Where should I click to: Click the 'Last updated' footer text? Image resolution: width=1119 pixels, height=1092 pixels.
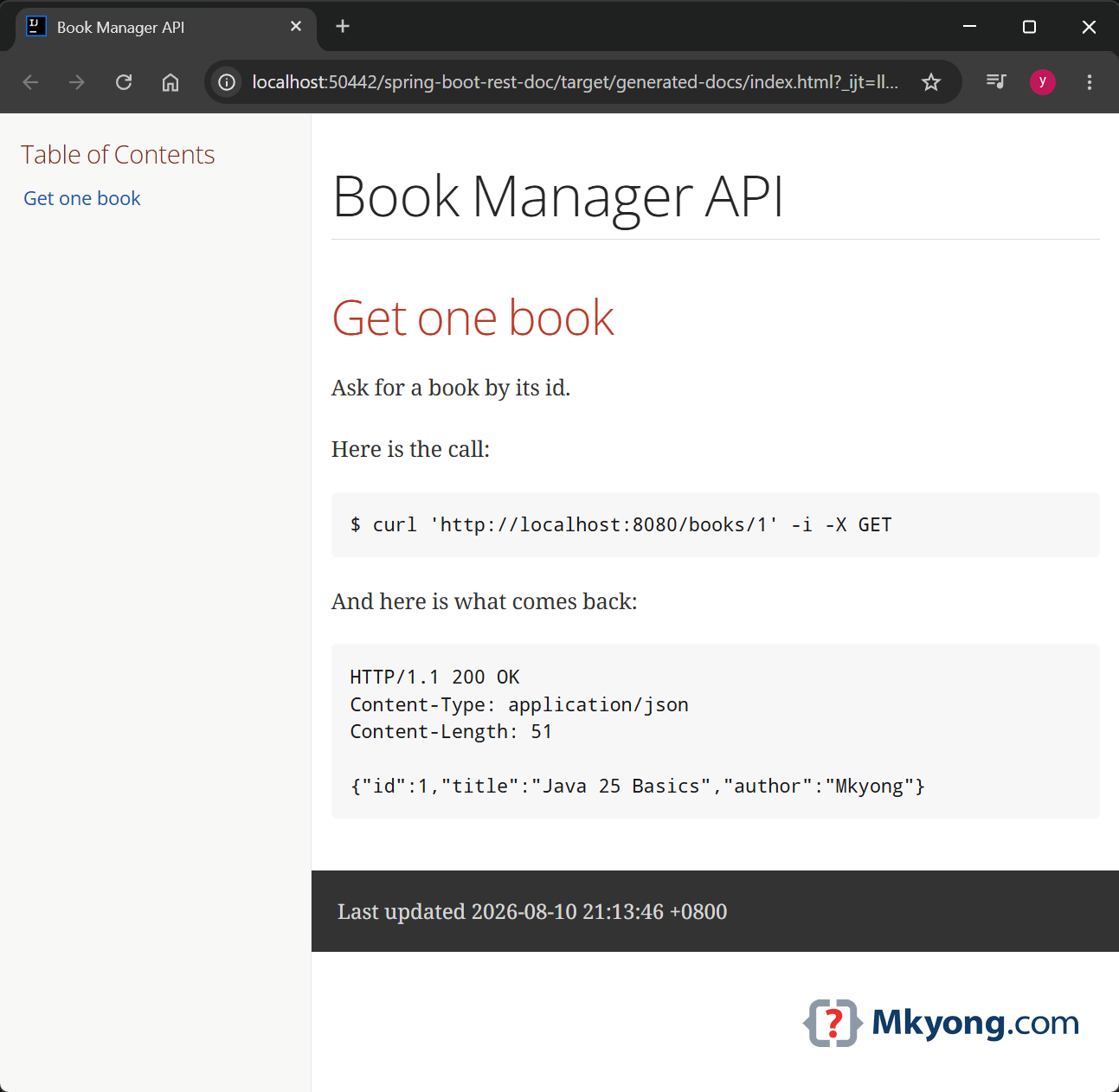[532, 911]
